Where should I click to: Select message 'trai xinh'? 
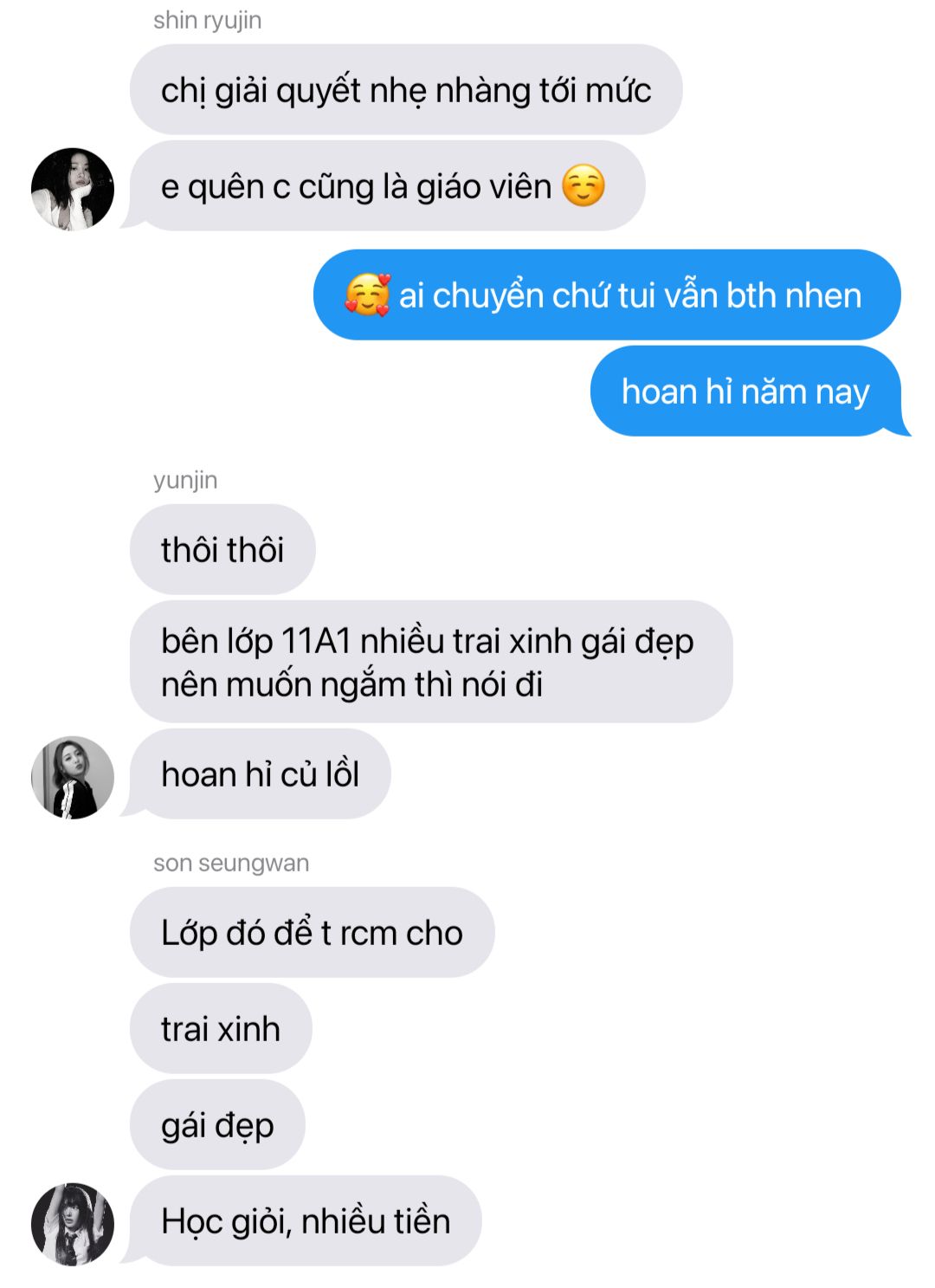(x=221, y=1028)
